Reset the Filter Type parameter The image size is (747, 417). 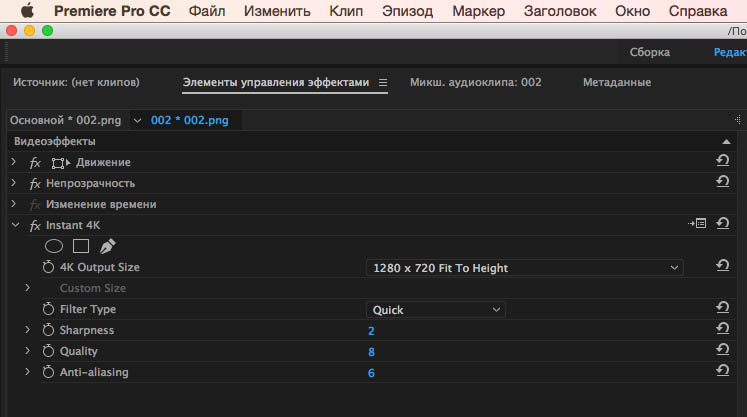pos(723,307)
